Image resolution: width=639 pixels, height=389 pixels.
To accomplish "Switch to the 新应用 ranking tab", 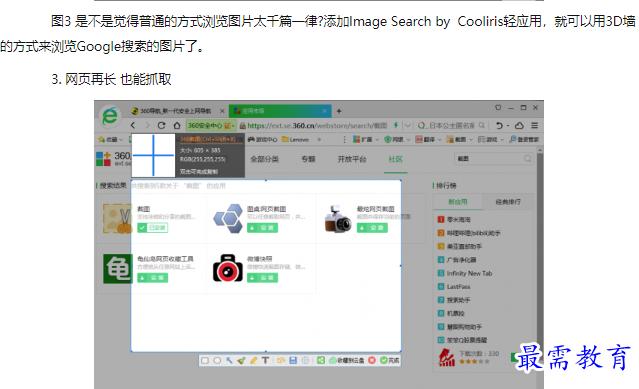I will pyautogui.click(x=458, y=202).
